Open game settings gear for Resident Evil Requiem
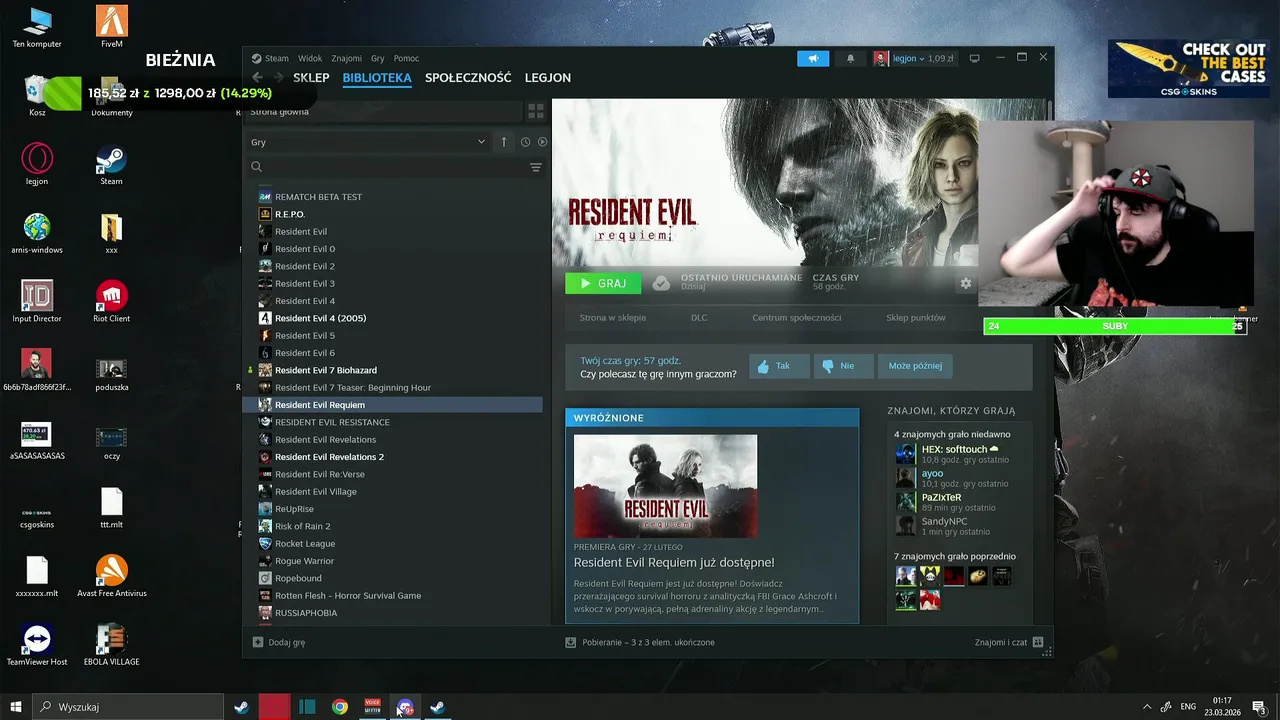Viewport: 1280px width, 720px height. click(x=965, y=283)
